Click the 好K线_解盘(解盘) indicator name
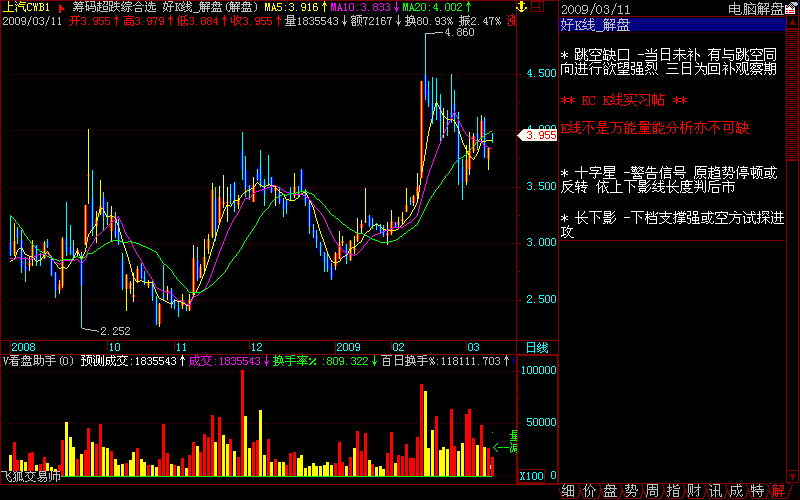This screenshot has height=500, width=800. click(x=211, y=8)
